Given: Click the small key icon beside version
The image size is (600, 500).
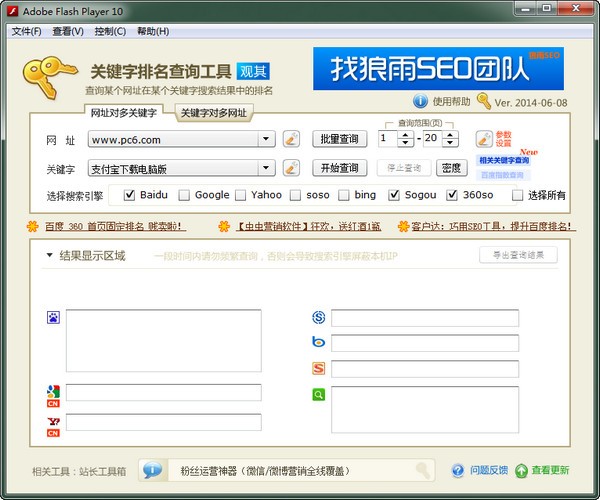Looking at the screenshot, I should [x=484, y=101].
